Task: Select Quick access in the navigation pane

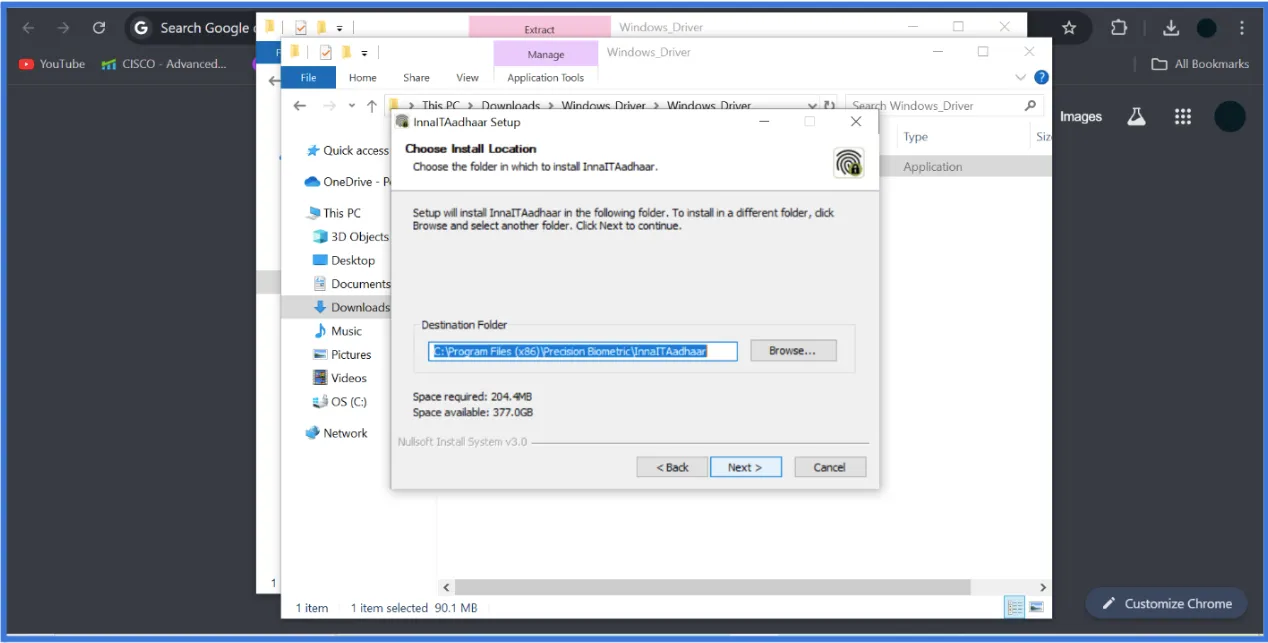Action: click(x=347, y=150)
